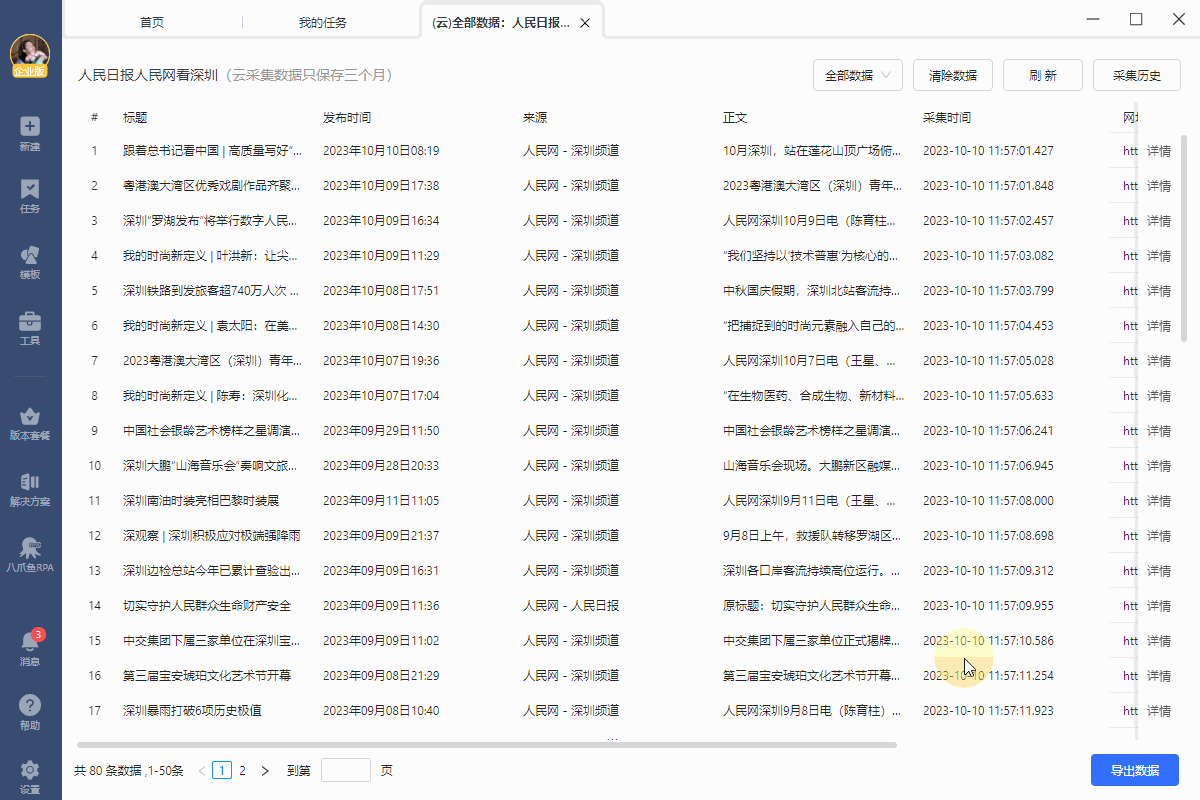
Task: Switch to the 我的任务 tab
Action: [323, 22]
